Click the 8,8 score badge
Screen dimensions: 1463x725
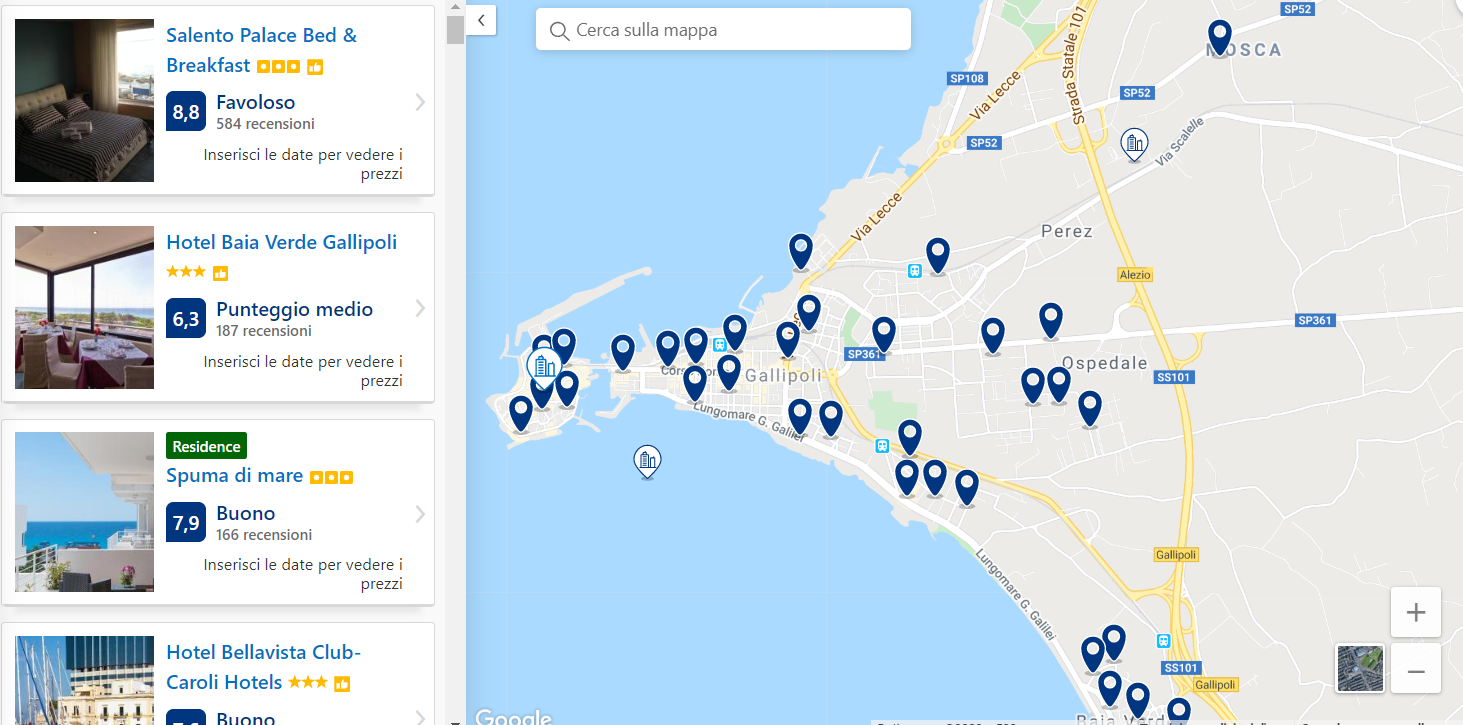[x=186, y=112]
